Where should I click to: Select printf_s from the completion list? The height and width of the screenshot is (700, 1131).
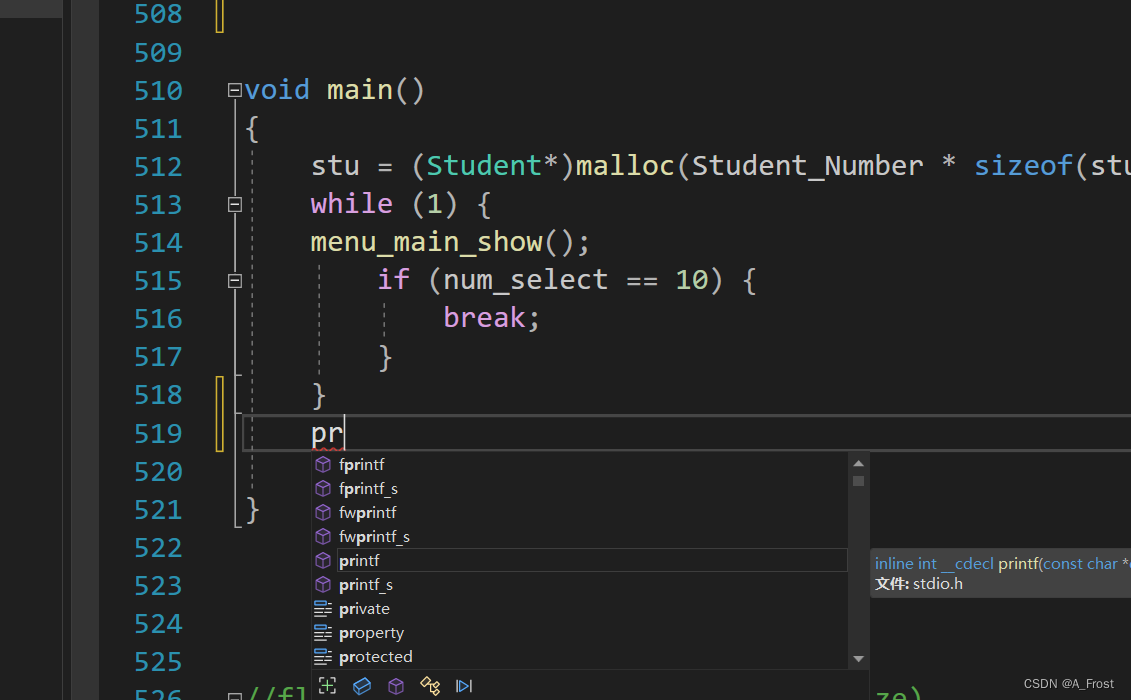[x=366, y=584]
